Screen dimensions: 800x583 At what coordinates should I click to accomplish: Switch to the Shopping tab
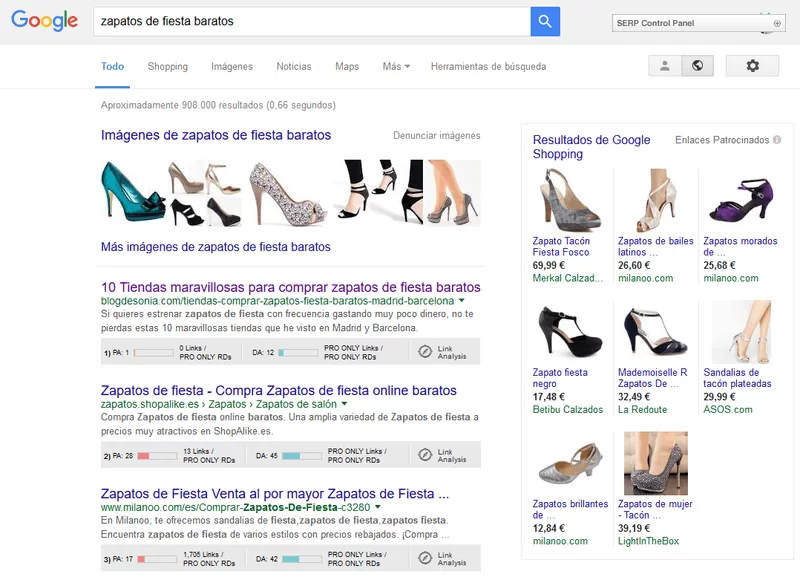[x=167, y=66]
